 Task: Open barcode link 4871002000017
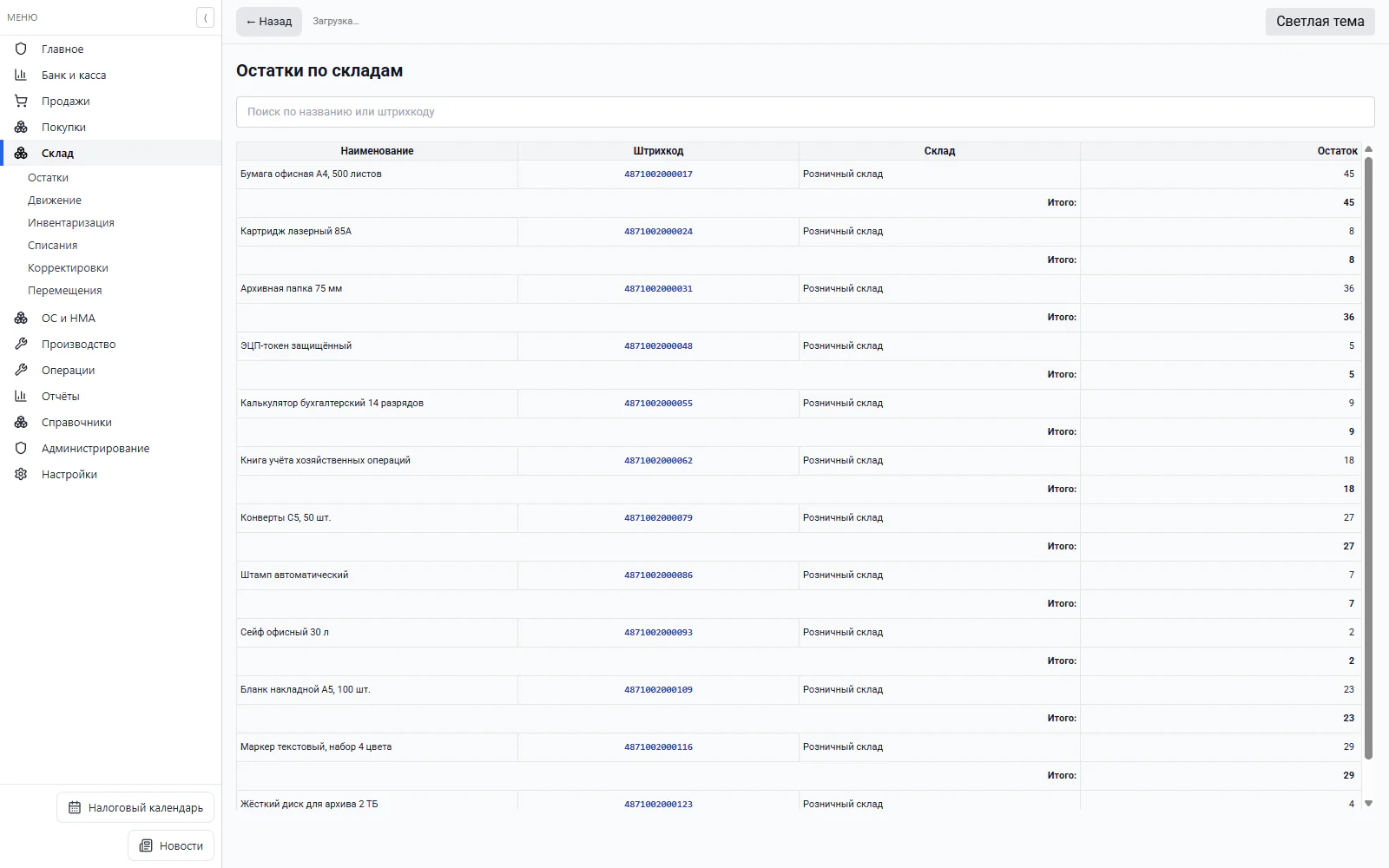658,174
